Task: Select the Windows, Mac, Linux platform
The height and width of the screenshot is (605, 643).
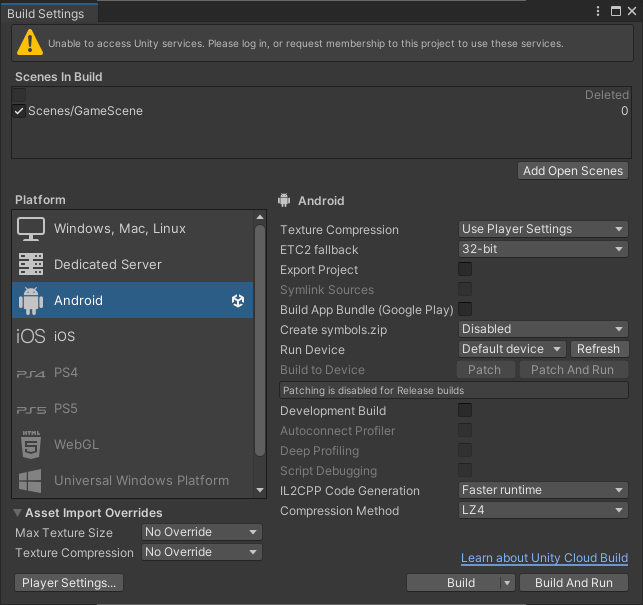Action: coord(133,228)
